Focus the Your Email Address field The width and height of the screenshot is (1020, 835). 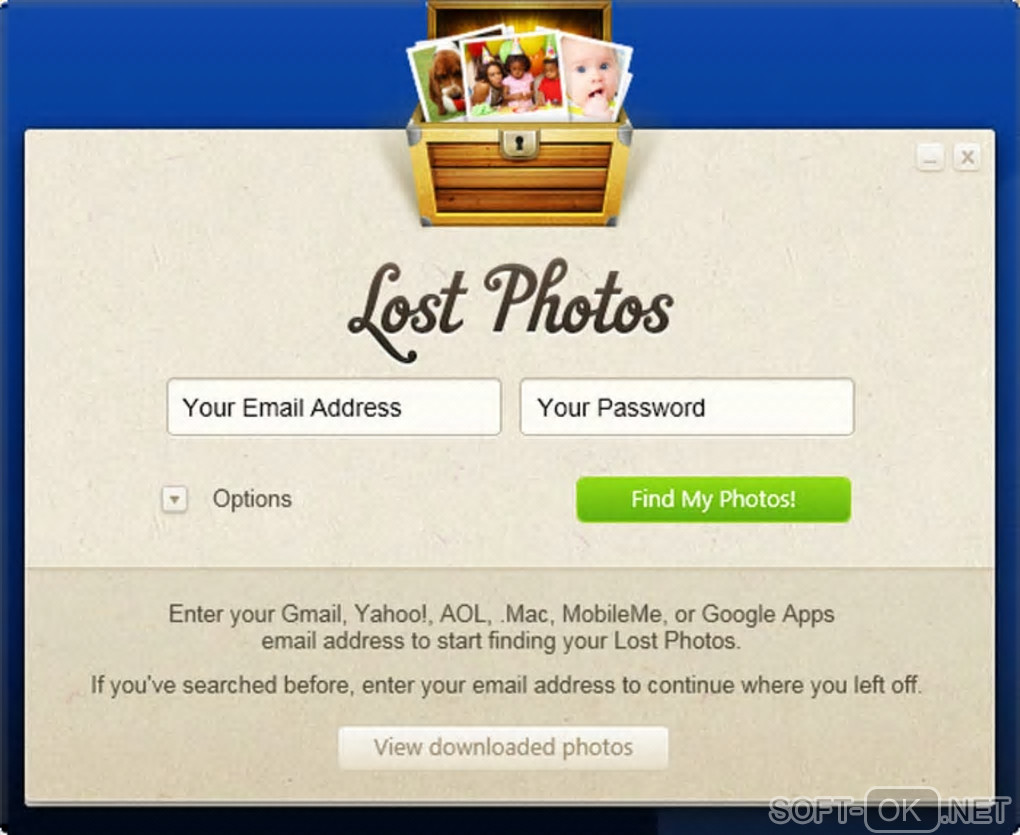[334, 407]
